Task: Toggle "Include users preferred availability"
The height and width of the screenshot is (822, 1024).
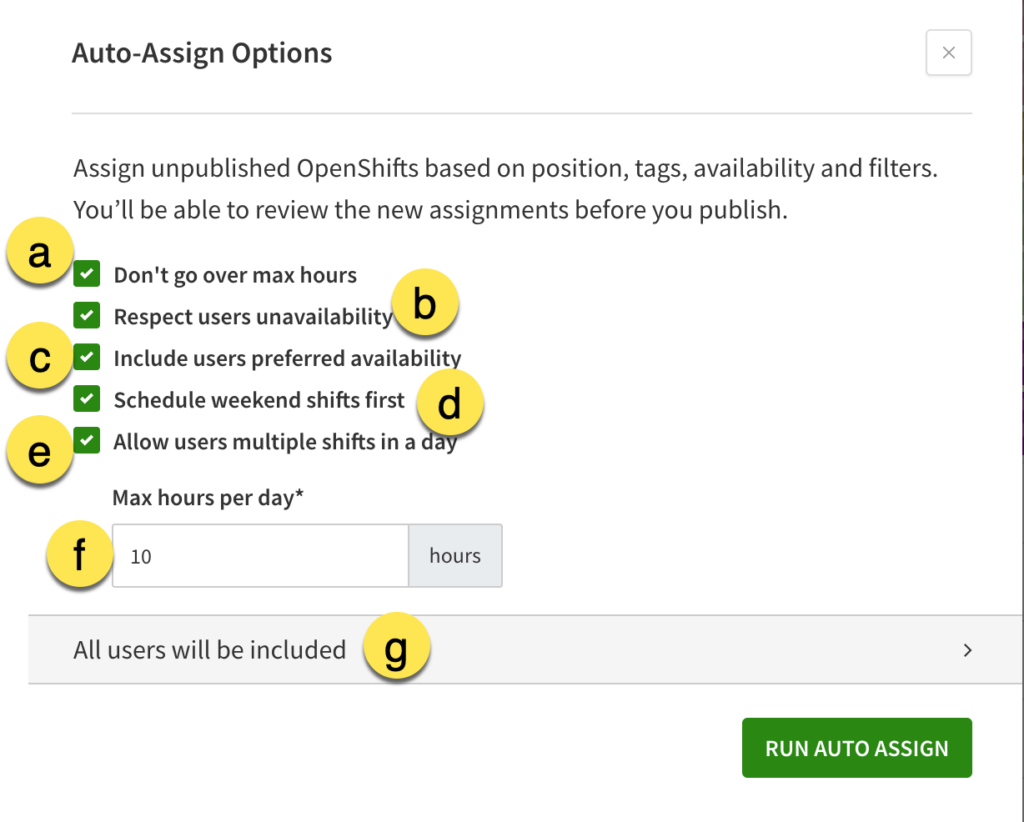Action: (x=86, y=357)
